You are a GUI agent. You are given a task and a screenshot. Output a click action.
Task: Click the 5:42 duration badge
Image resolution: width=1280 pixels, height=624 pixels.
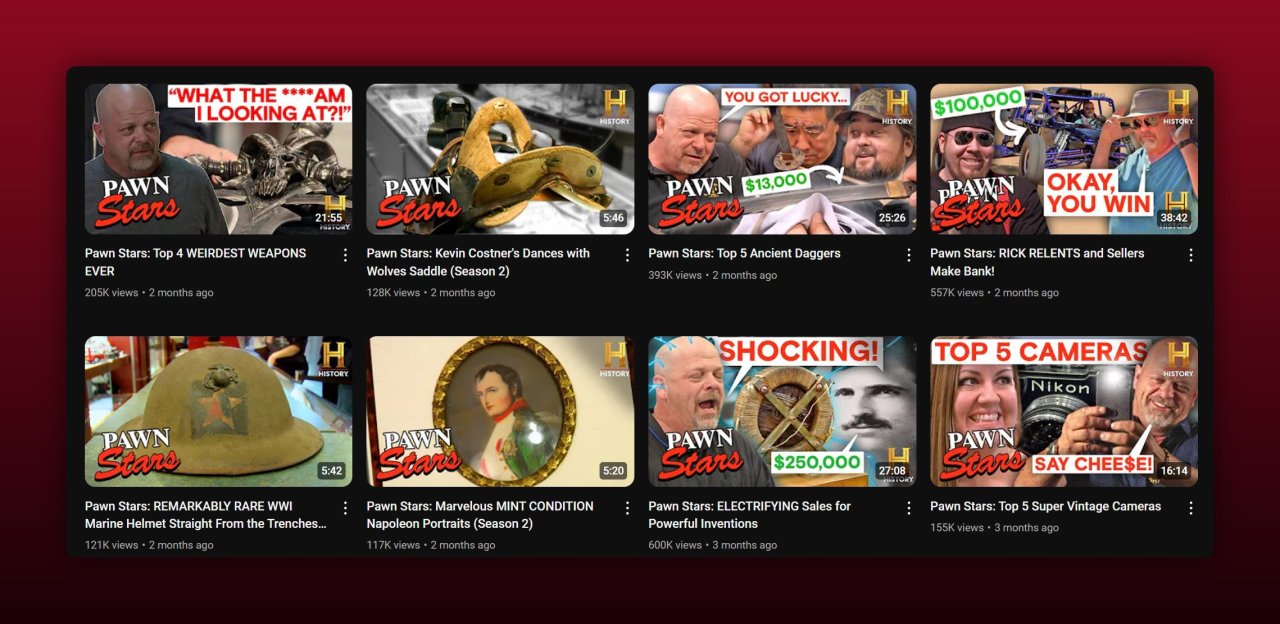[x=331, y=471]
